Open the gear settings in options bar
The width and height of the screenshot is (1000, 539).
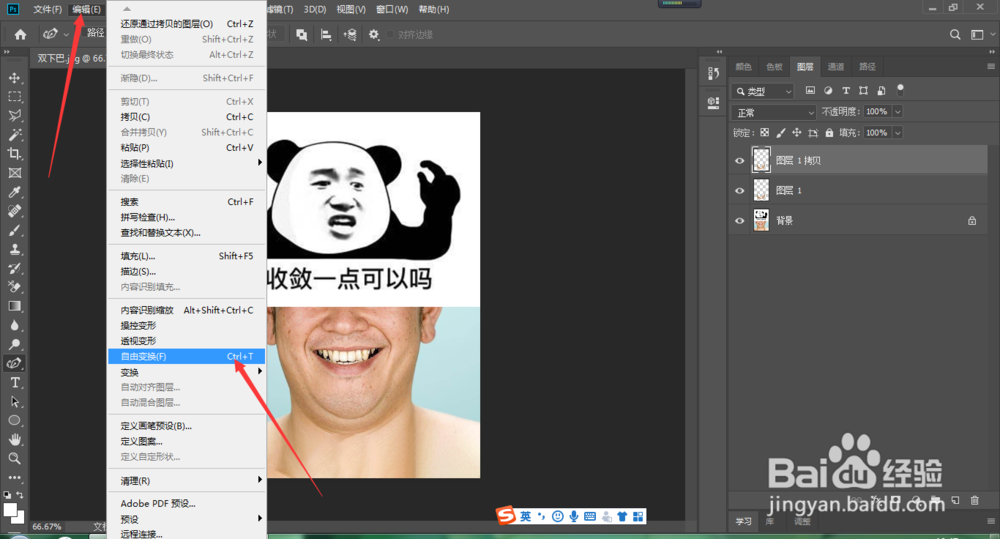pyautogui.click(x=374, y=34)
